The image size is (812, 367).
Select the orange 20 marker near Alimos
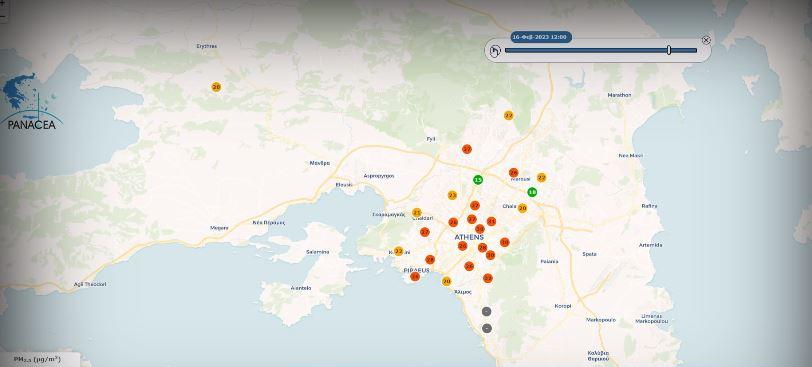(446, 281)
